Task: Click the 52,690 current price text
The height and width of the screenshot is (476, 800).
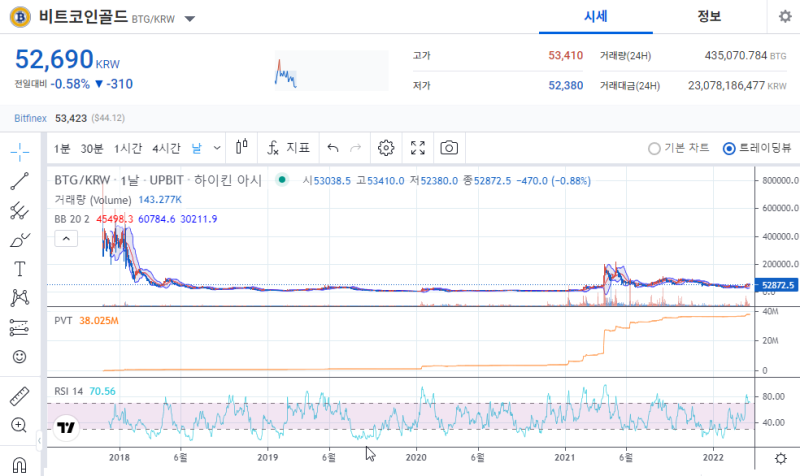Action: [x=54, y=59]
